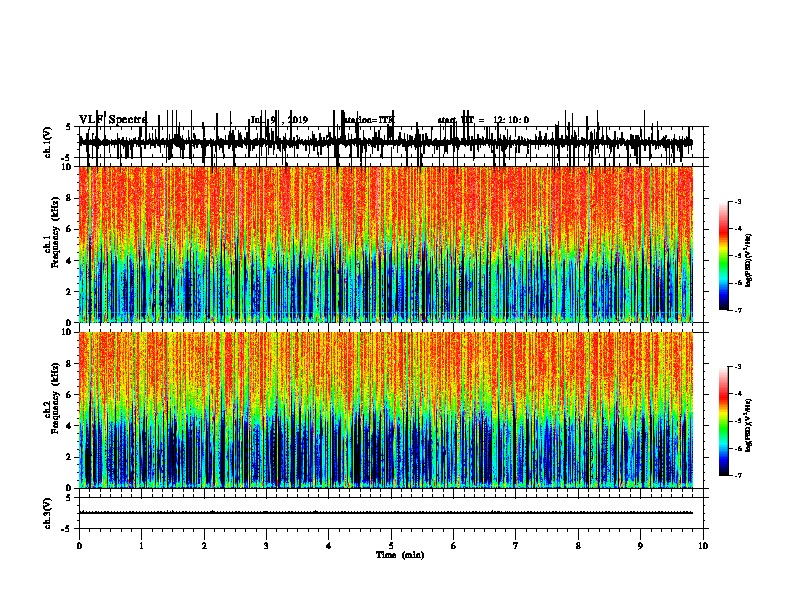Click the flat ch.3 voltage trace
Viewport: 792px width, 612px height.
386,513
